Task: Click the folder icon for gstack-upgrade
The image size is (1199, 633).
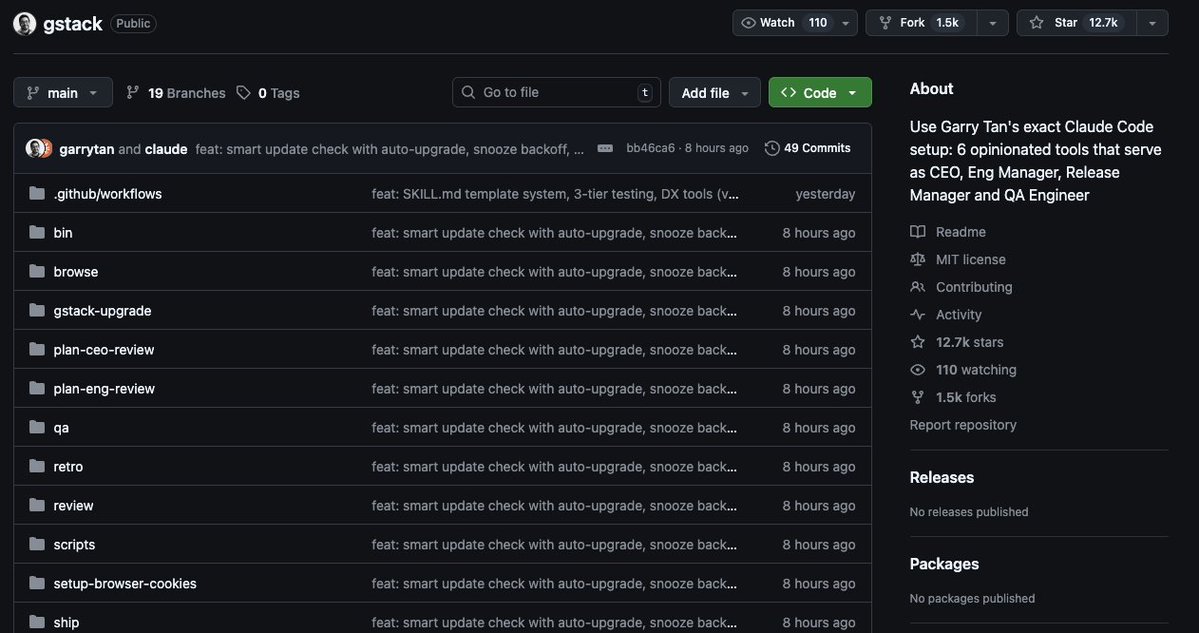Action: point(37,310)
